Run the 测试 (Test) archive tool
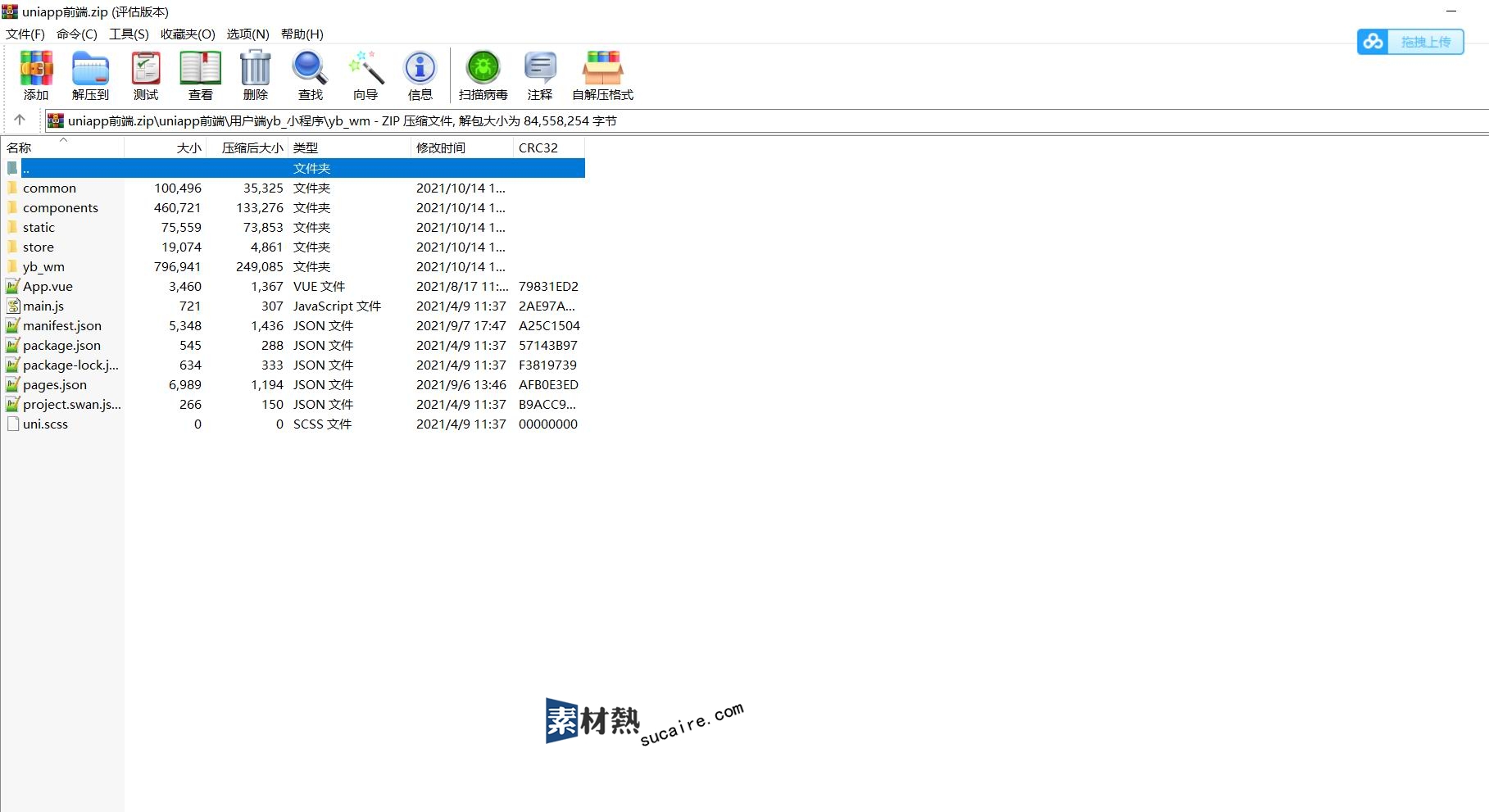This screenshot has height=812, width=1489. coord(146,69)
